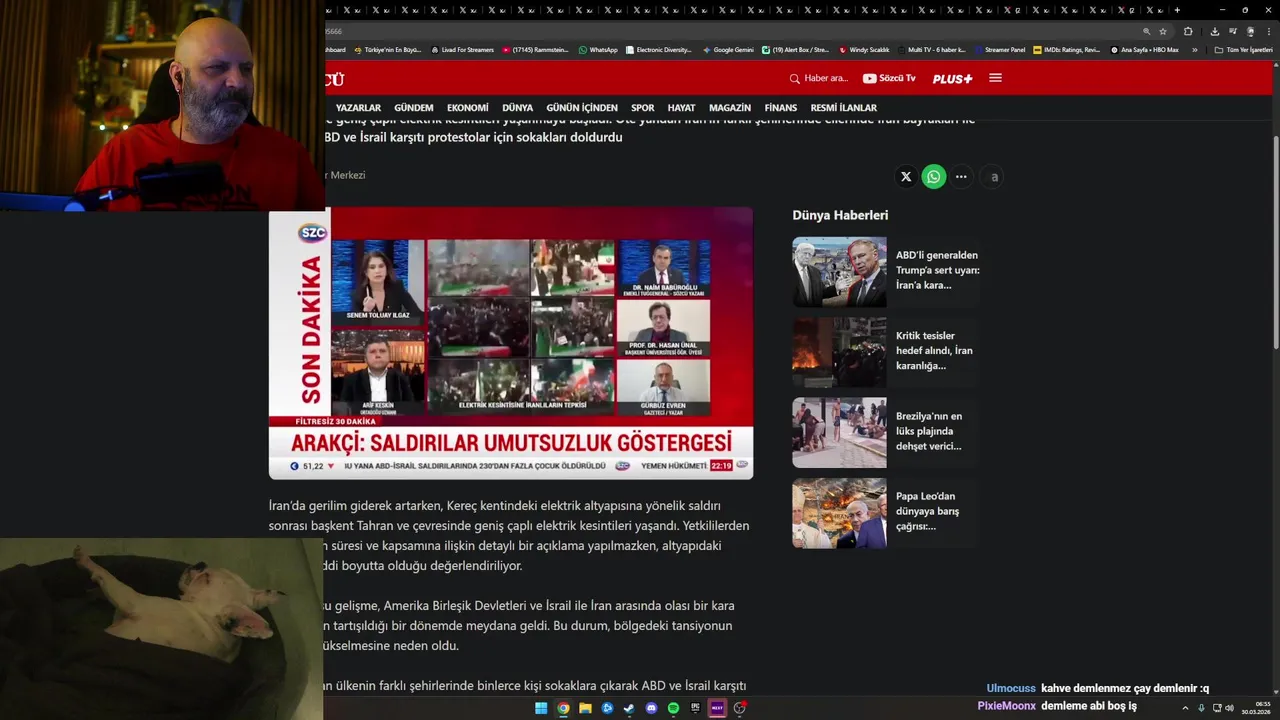Open thumbnail of ABD'li generalden Trump'a news

pyautogui.click(x=840, y=272)
